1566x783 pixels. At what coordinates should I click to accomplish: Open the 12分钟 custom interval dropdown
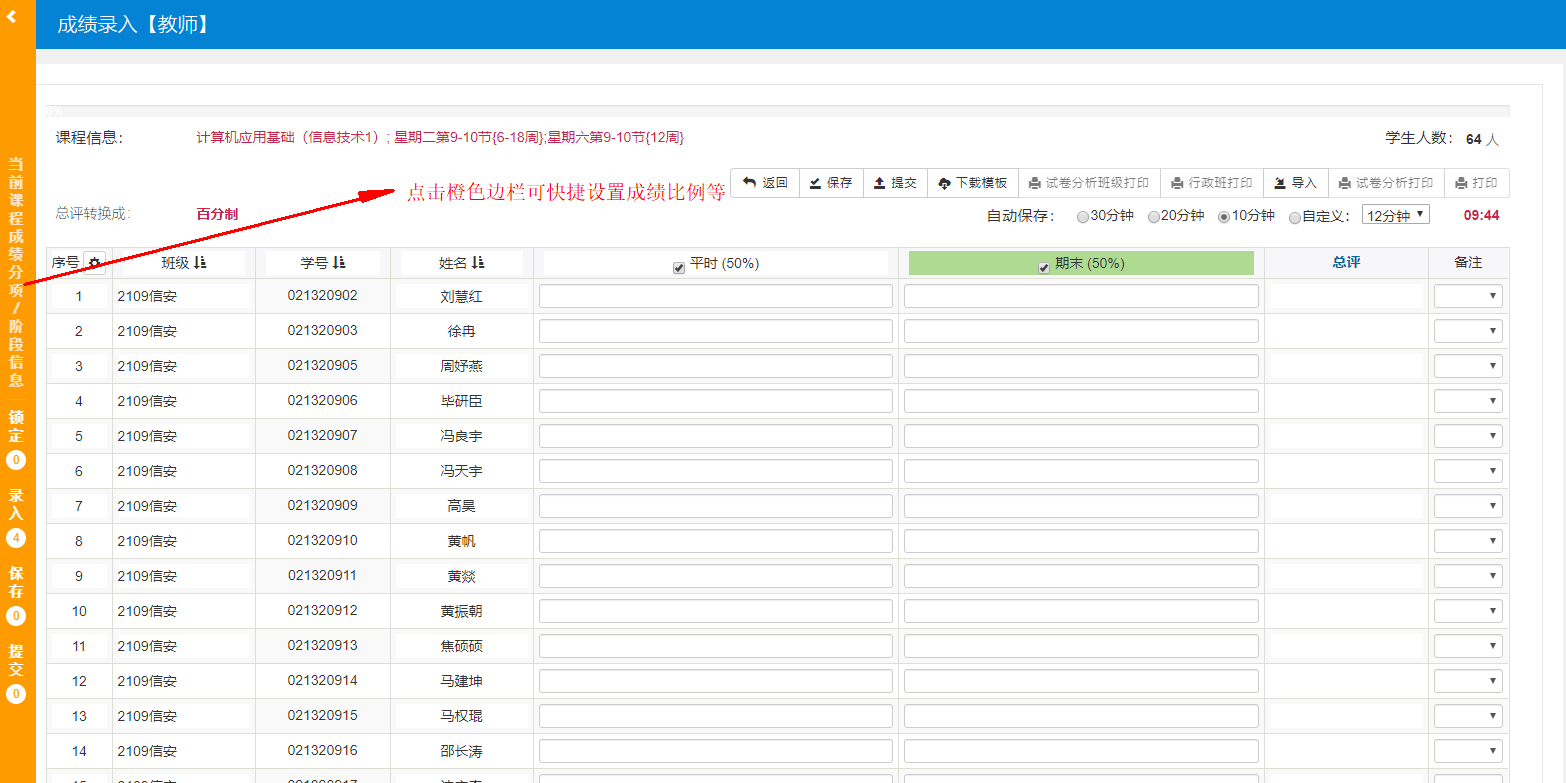[x=1396, y=215]
